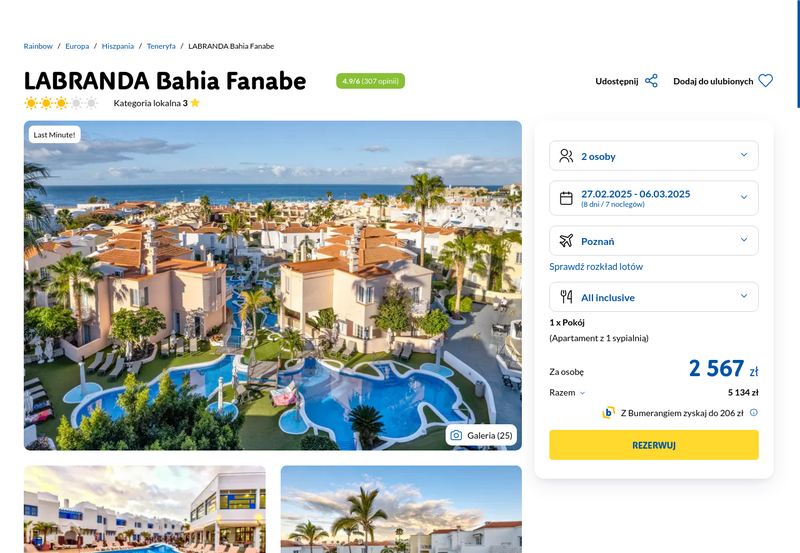
Task: Go to Teneryfa in the breadcrumb
Action: (161, 46)
